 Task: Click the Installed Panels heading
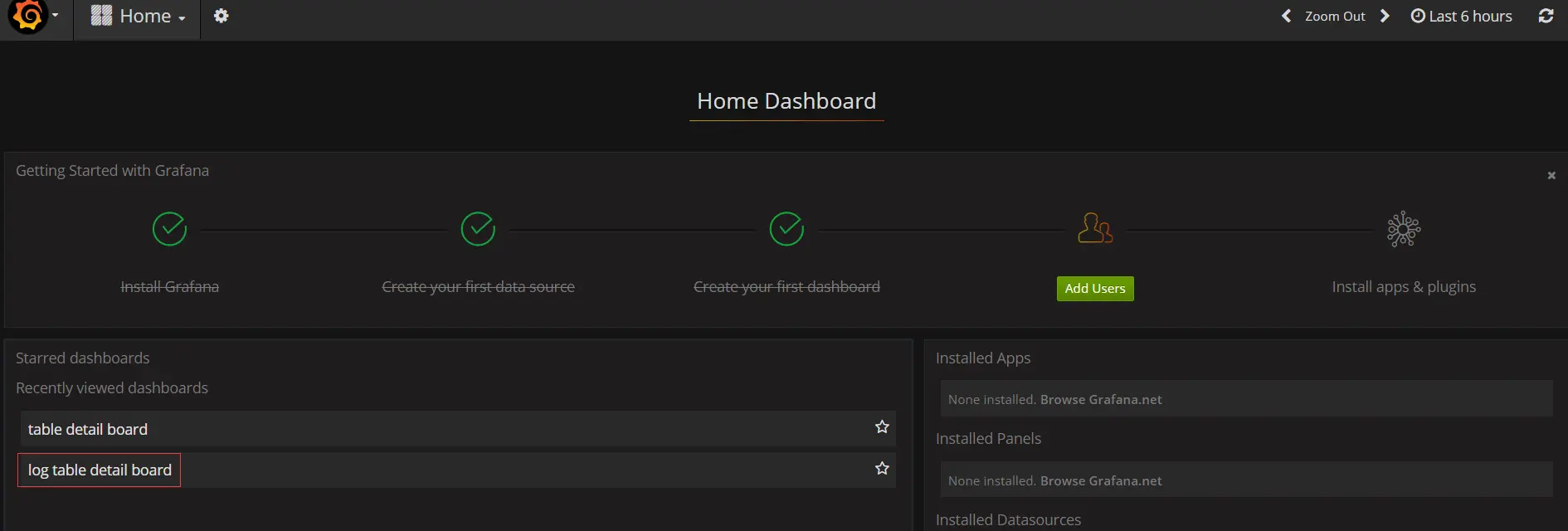[x=988, y=439]
